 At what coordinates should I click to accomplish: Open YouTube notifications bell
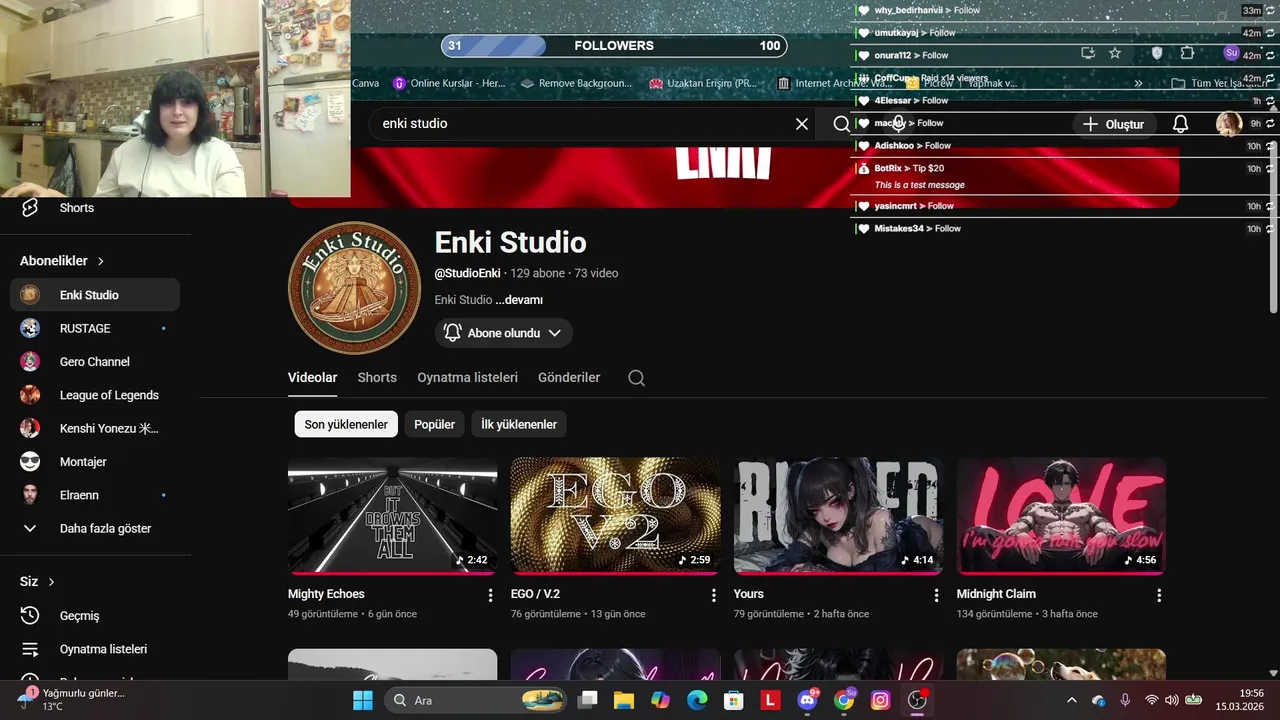[1180, 124]
